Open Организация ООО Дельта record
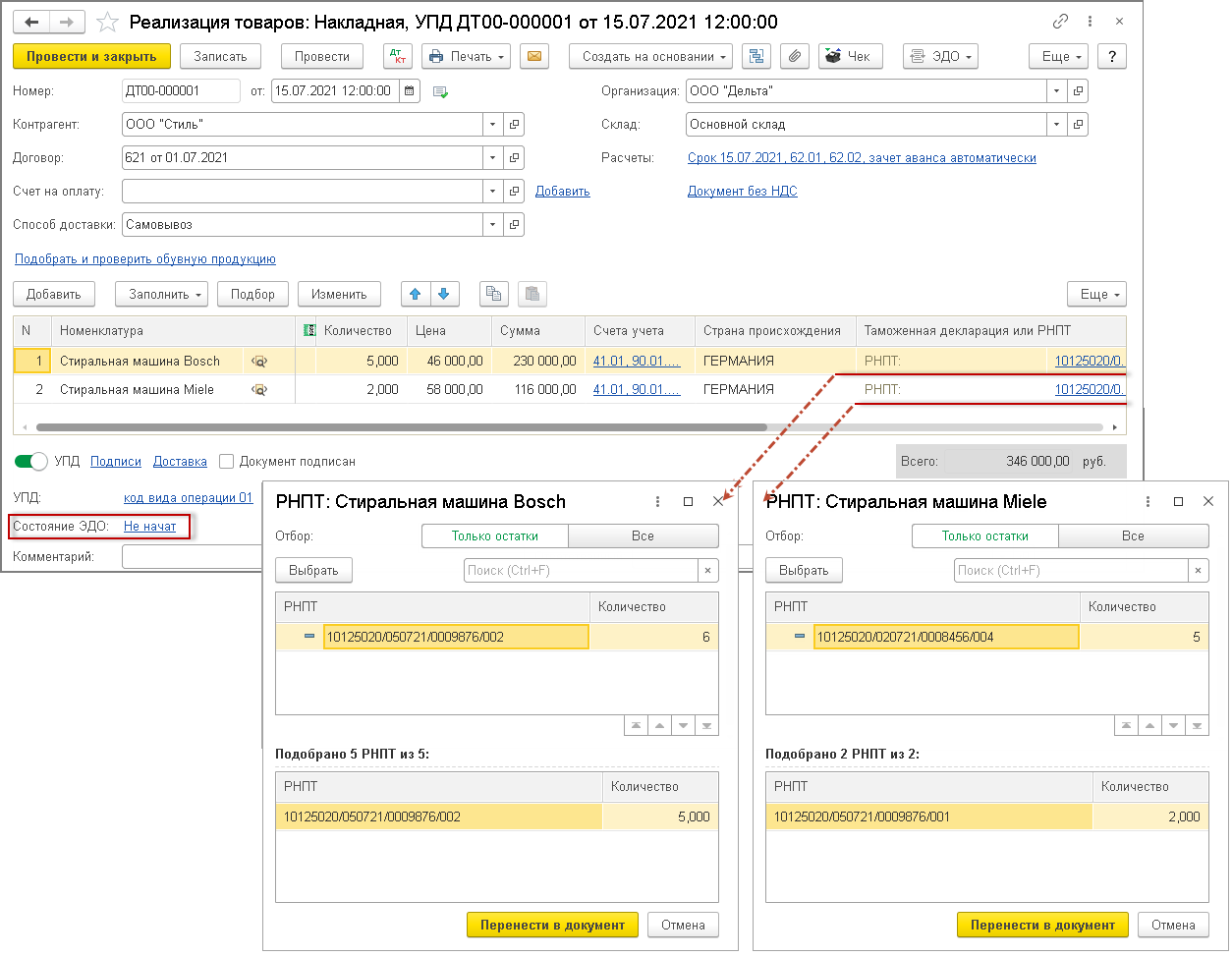The width and height of the screenshot is (1232, 957). [1078, 91]
